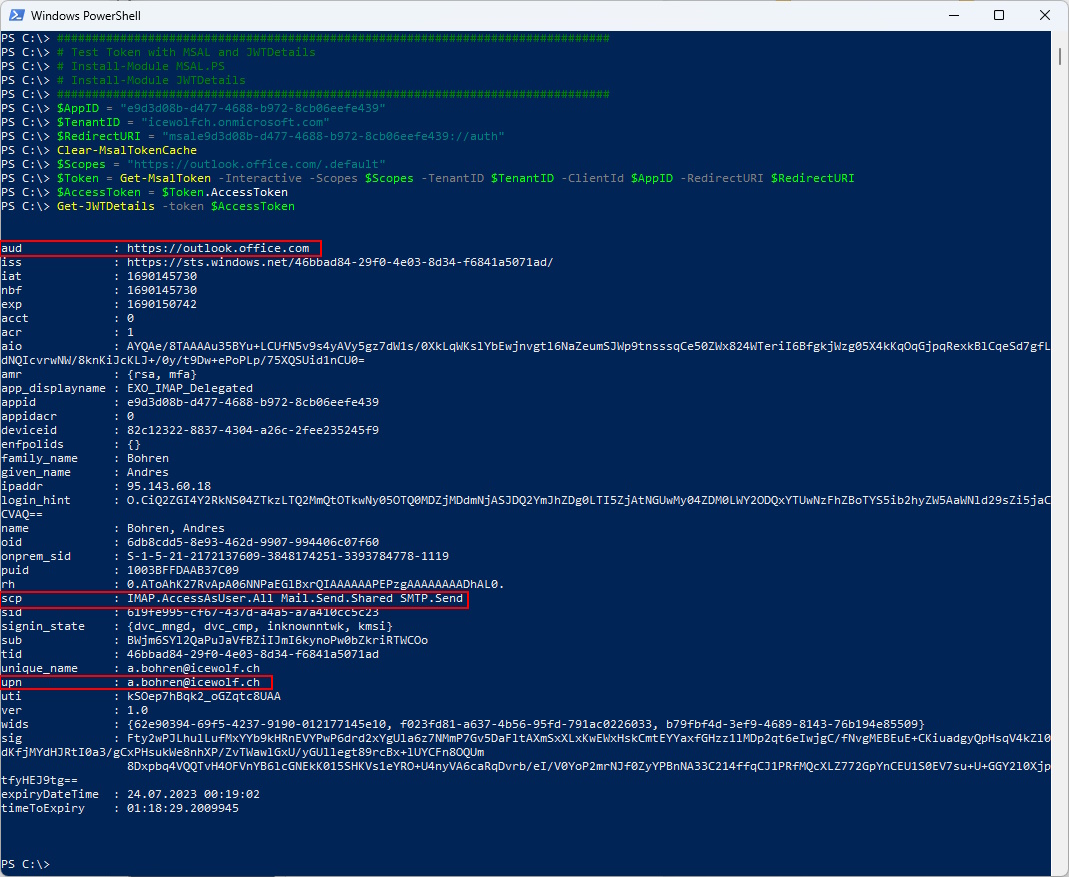Click the $TenantID icewolfch.onmicrosoft.com line
Screen dimensions: 1069x877
(193, 122)
